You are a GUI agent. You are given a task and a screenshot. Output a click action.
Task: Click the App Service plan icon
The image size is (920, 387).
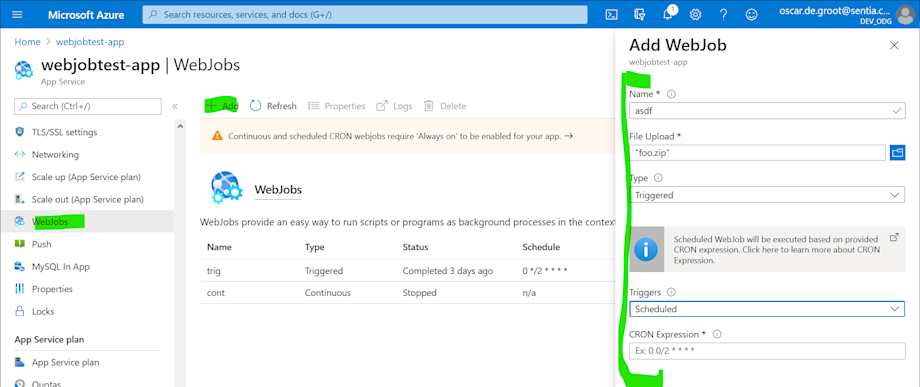tap(20, 362)
